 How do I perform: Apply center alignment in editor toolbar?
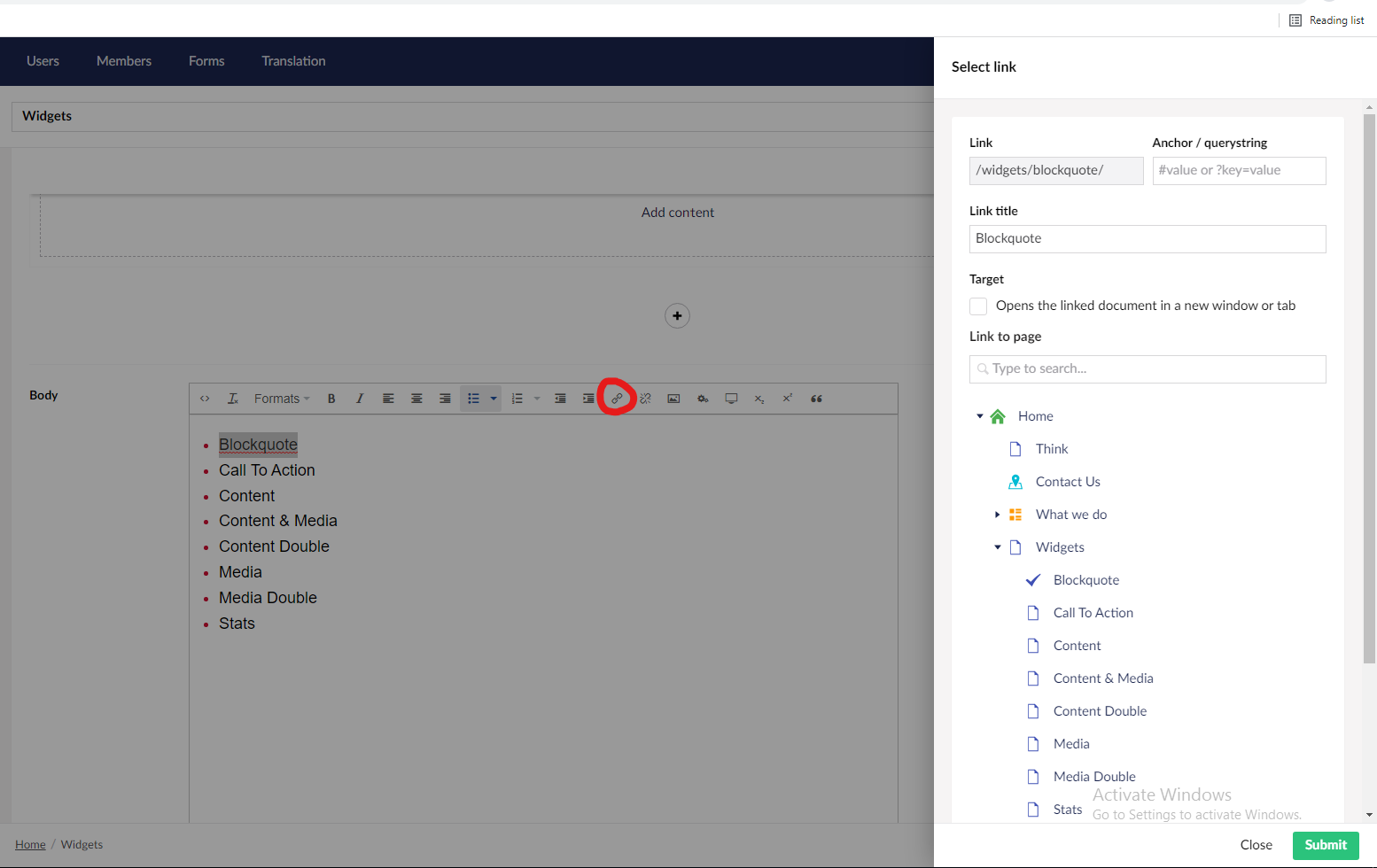click(416, 399)
